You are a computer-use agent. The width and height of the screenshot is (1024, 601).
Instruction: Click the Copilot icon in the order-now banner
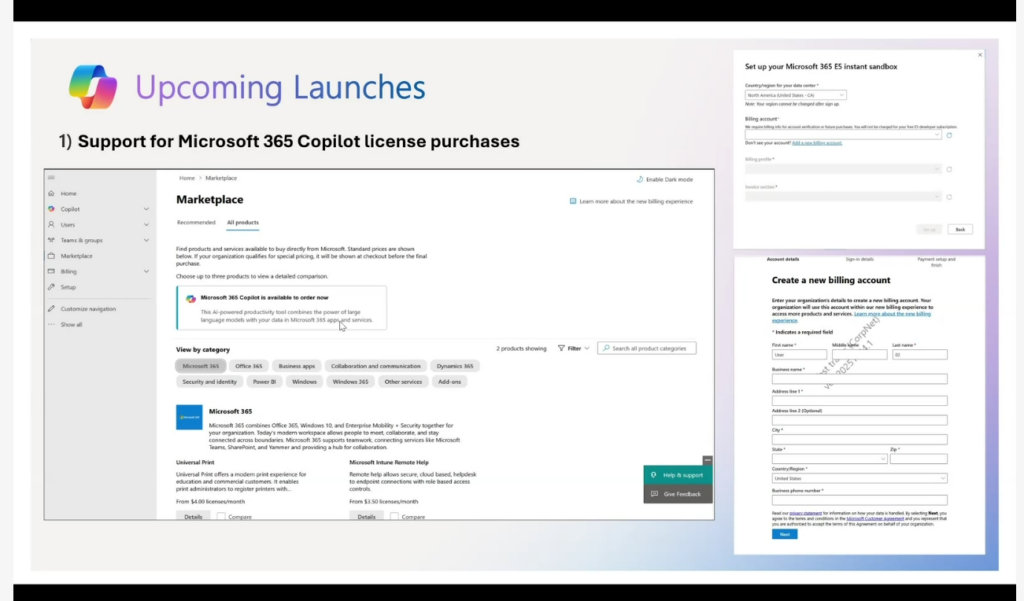click(191, 299)
